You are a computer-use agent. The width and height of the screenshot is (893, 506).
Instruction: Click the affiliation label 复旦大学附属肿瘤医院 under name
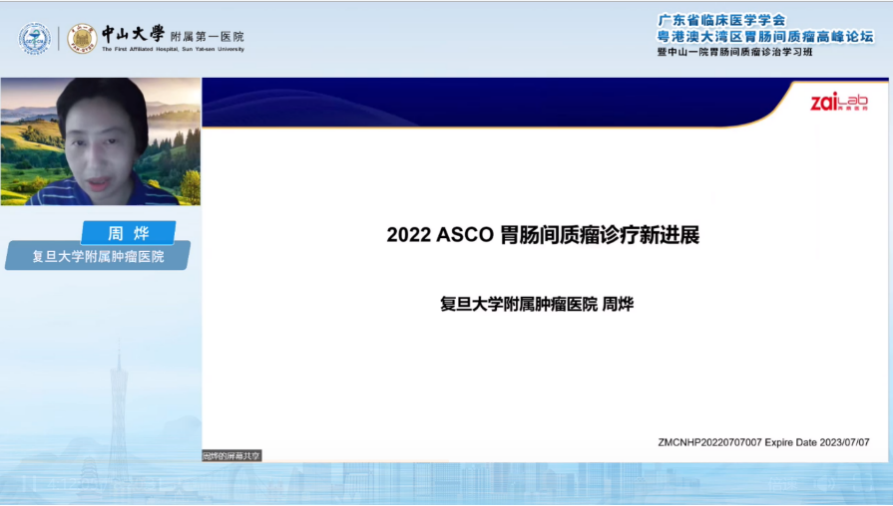pyautogui.click(x=98, y=256)
